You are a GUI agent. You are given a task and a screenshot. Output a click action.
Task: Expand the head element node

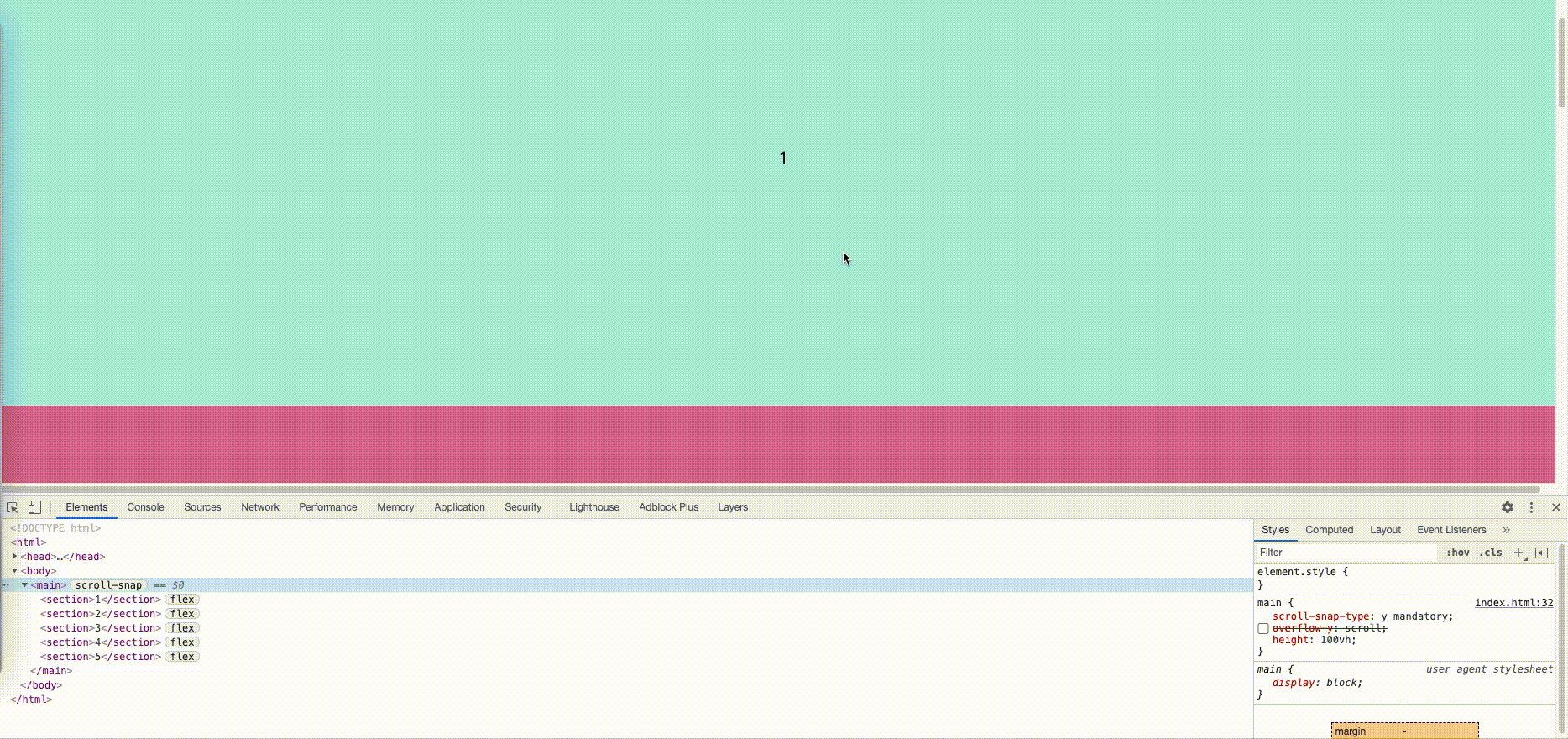tap(14, 556)
